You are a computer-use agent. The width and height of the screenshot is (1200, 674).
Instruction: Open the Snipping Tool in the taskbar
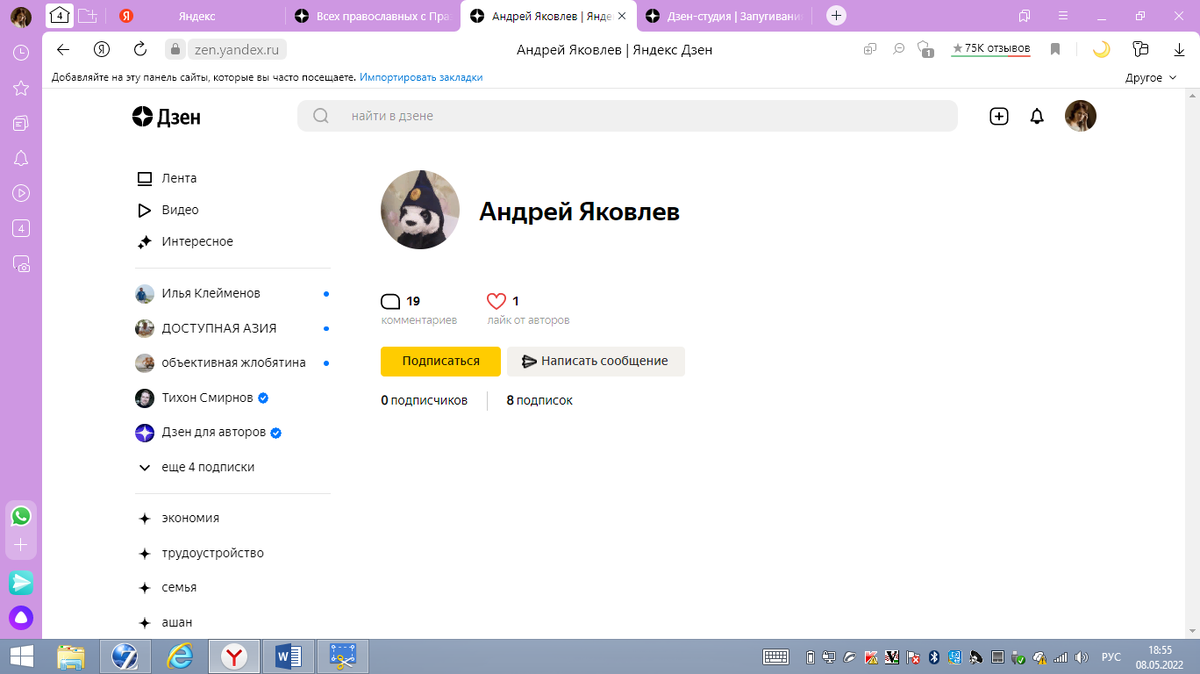point(343,656)
